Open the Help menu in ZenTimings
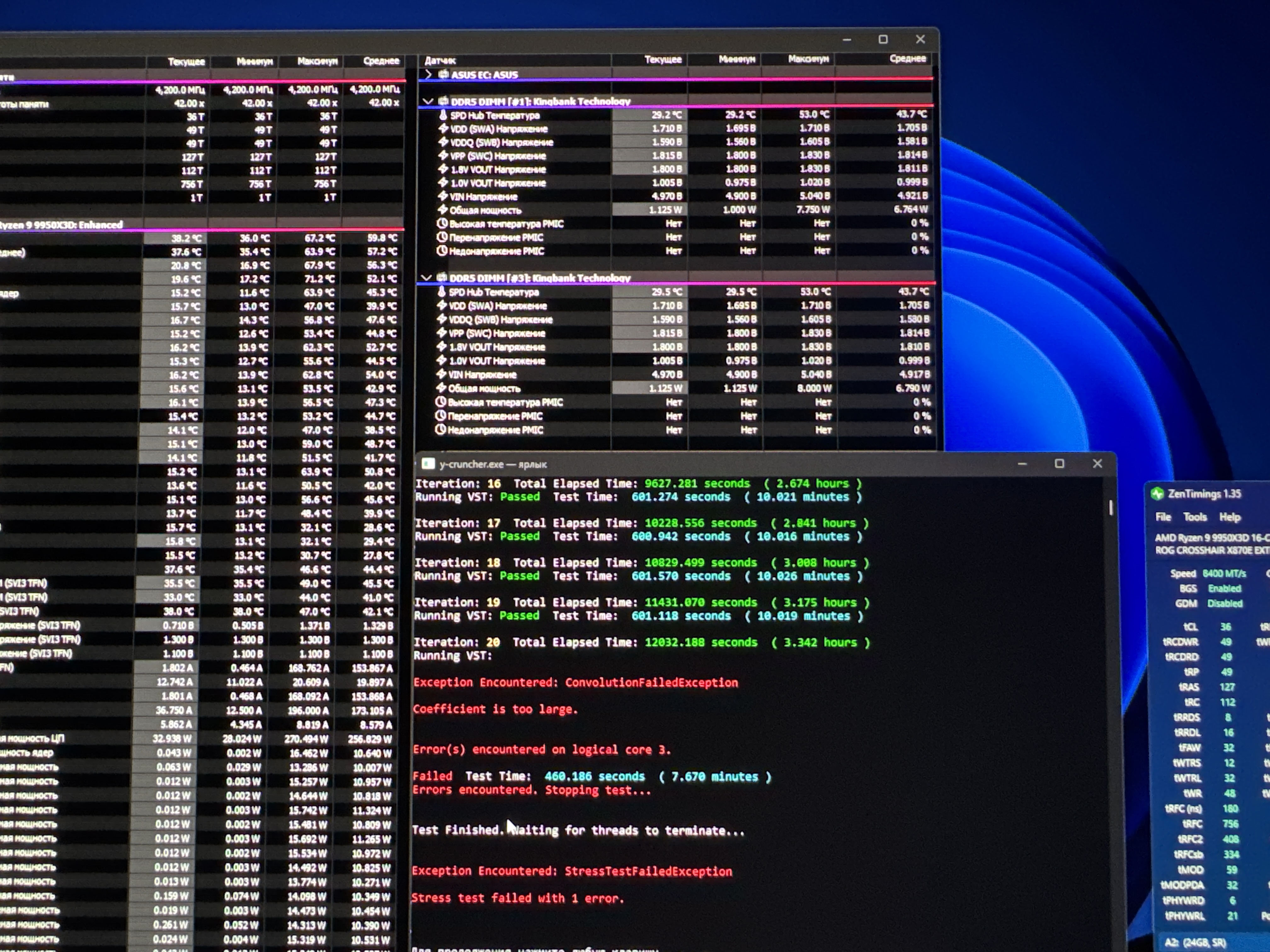The height and width of the screenshot is (952, 1270). click(1230, 517)
